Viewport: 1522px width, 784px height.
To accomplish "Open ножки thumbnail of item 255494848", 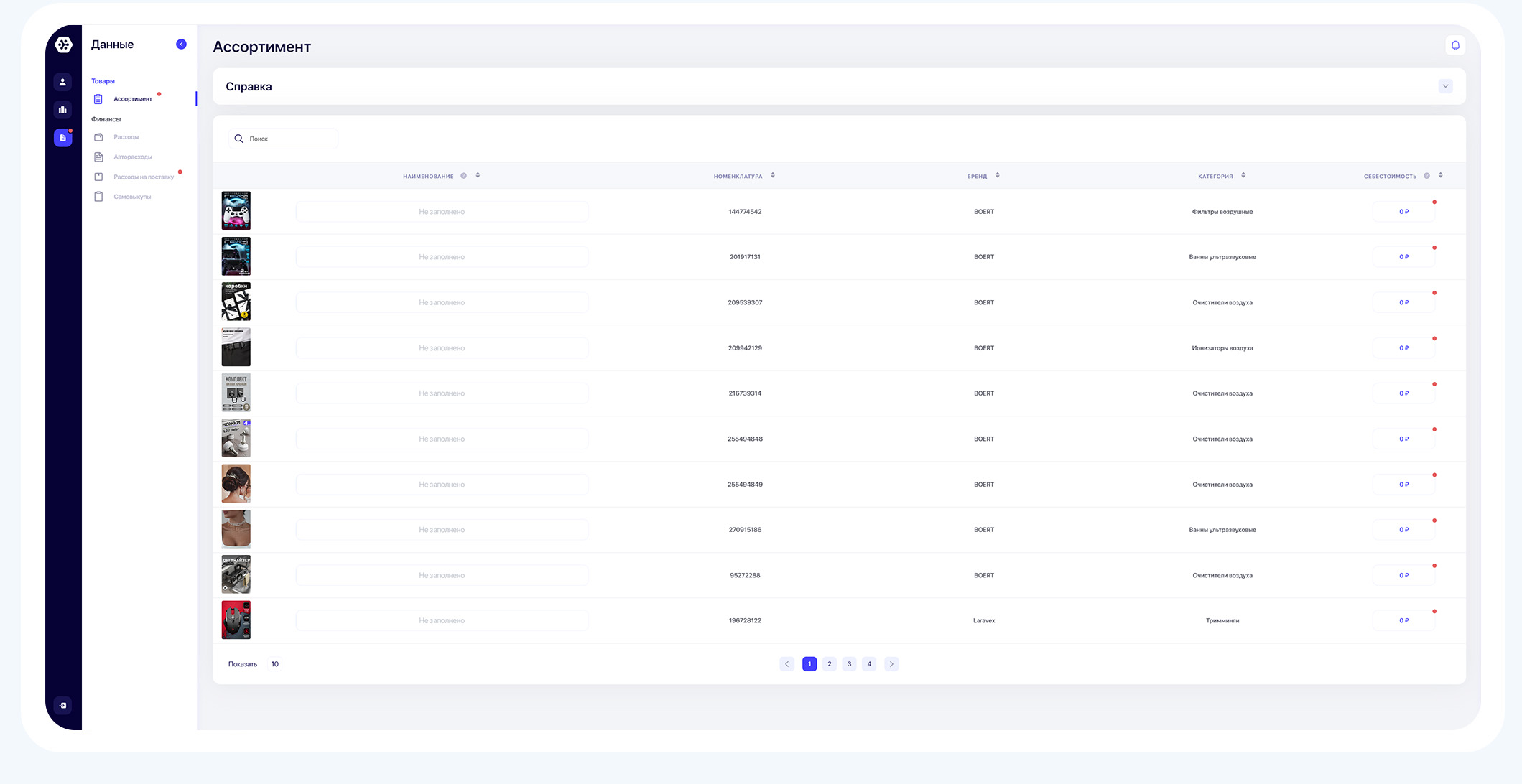I will [x=236, y=438].
